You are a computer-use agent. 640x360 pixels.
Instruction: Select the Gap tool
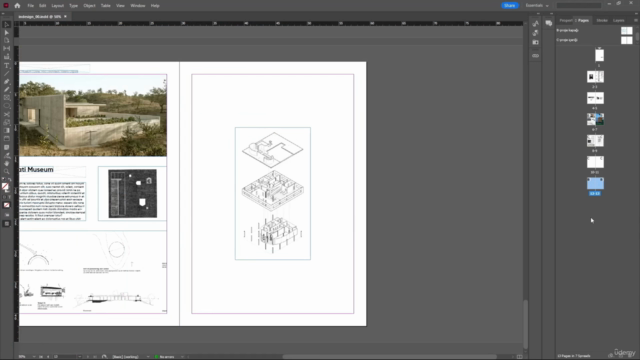7,49
